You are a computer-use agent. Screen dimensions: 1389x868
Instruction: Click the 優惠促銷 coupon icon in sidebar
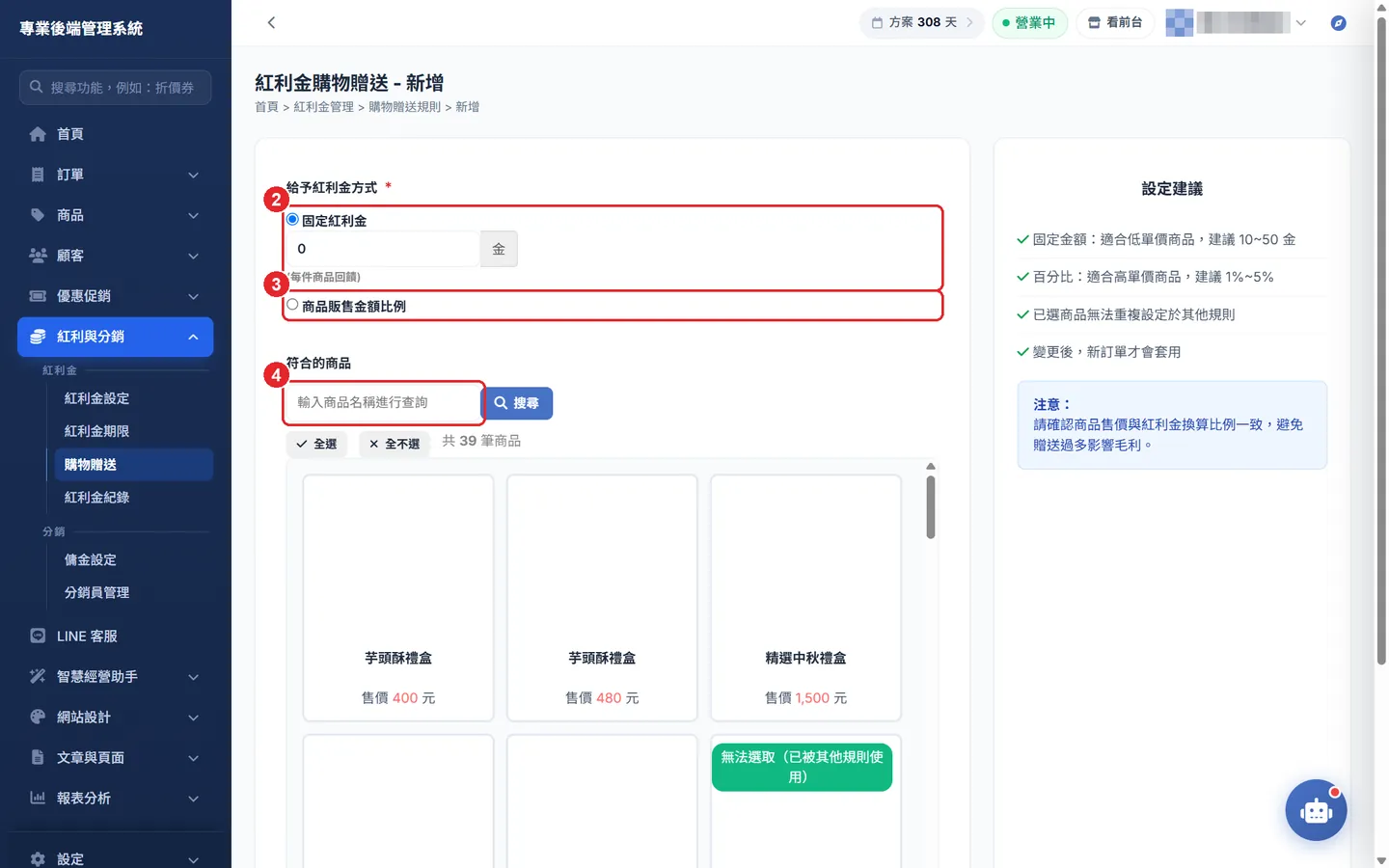pos(38,296)
